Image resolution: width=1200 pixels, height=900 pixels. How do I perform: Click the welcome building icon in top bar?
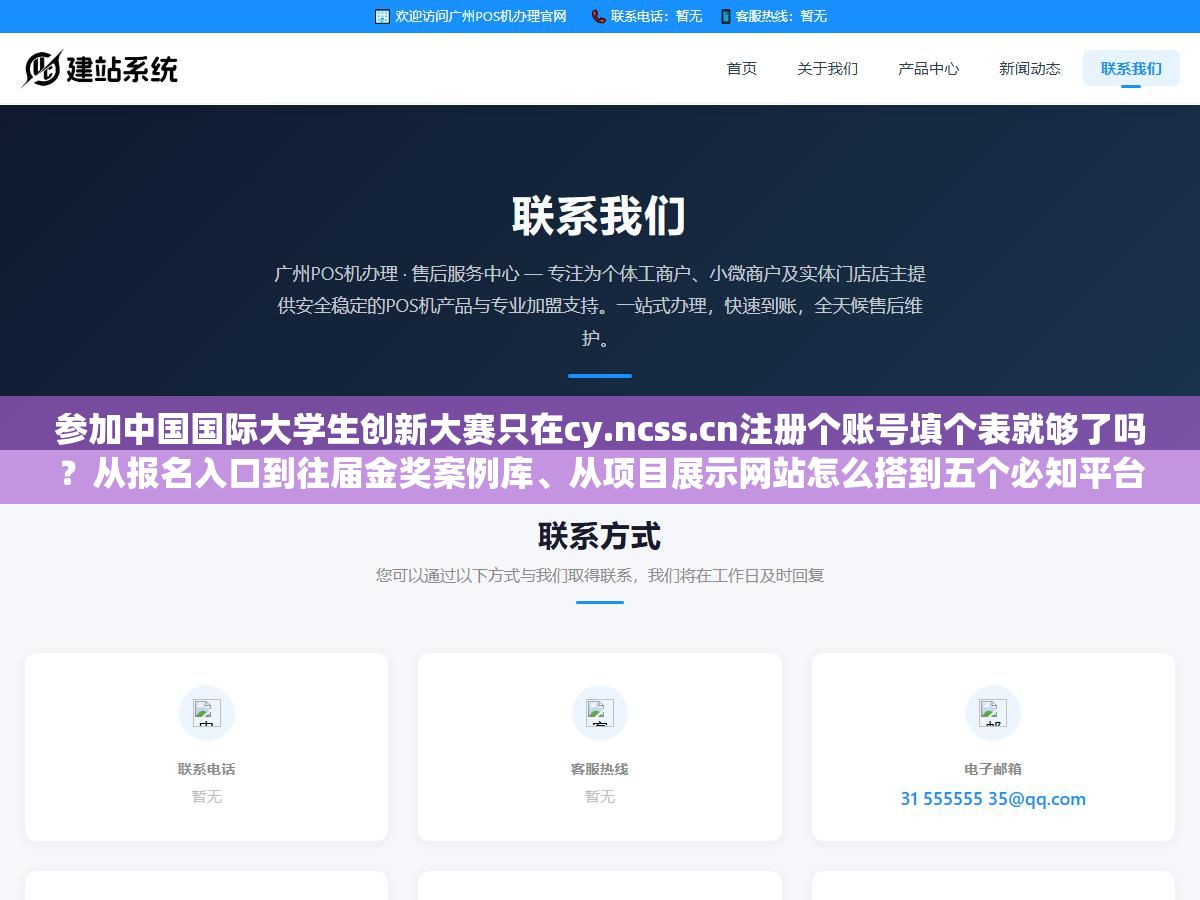point(382,16)
